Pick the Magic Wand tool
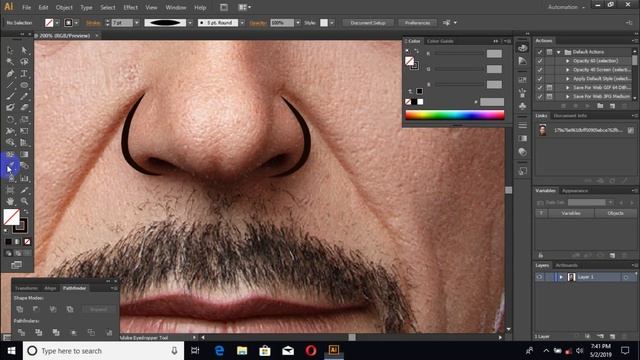This screenshot has height=360, width=640. tap(10, 62)
